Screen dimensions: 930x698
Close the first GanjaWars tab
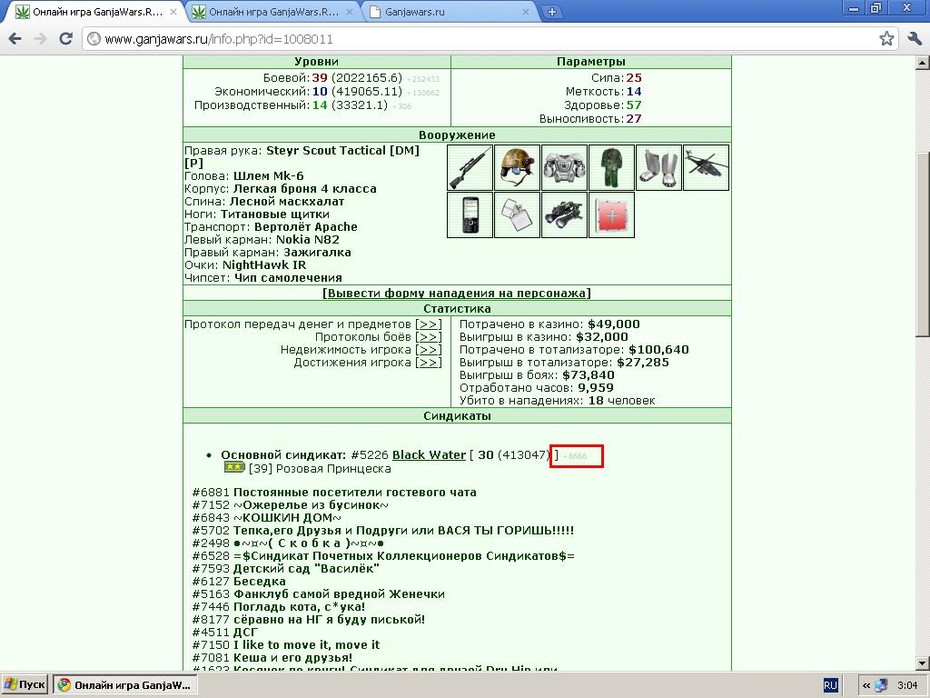tap(173, 12)
